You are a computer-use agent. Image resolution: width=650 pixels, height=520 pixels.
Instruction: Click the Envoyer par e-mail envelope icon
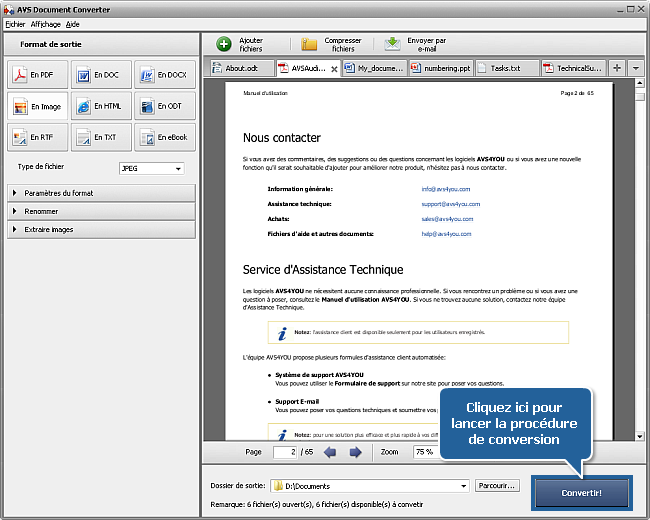coord(392,44)
